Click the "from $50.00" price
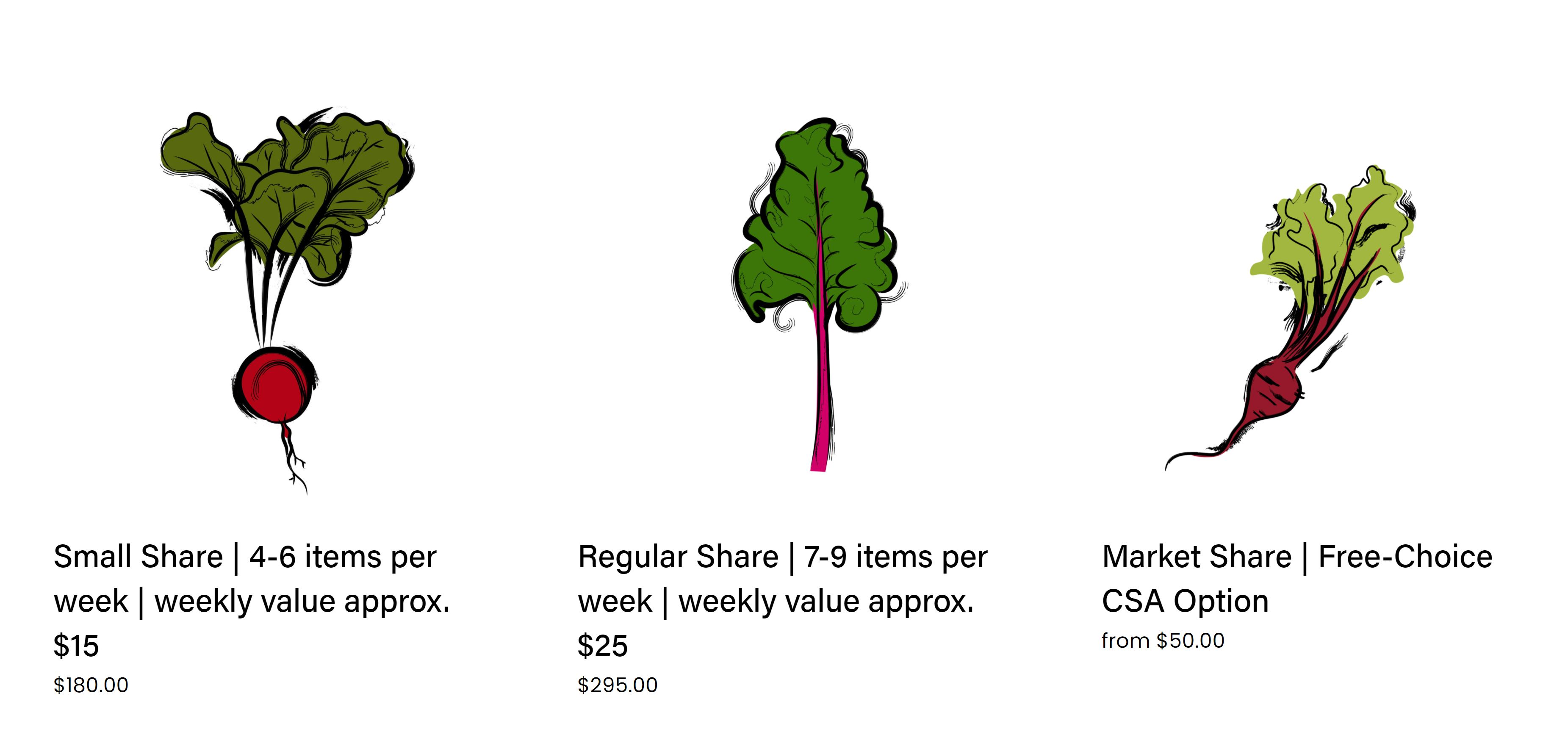Image resolution: width=1568 pixels, height=732 pixels. pyautogui.click(x=1163, y=640)
